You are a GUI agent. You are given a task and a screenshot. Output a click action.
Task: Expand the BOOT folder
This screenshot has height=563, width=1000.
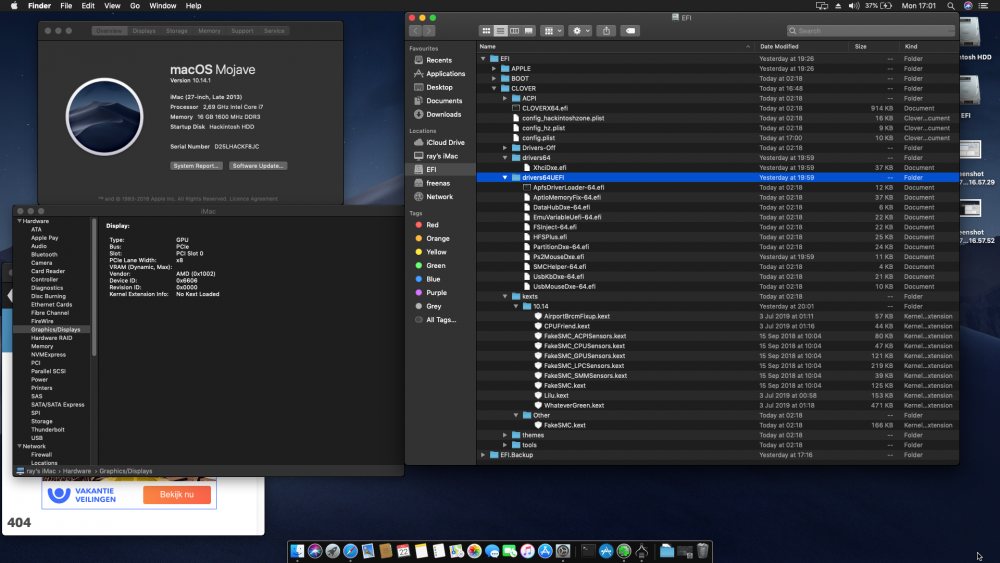(x=494, y=79)
